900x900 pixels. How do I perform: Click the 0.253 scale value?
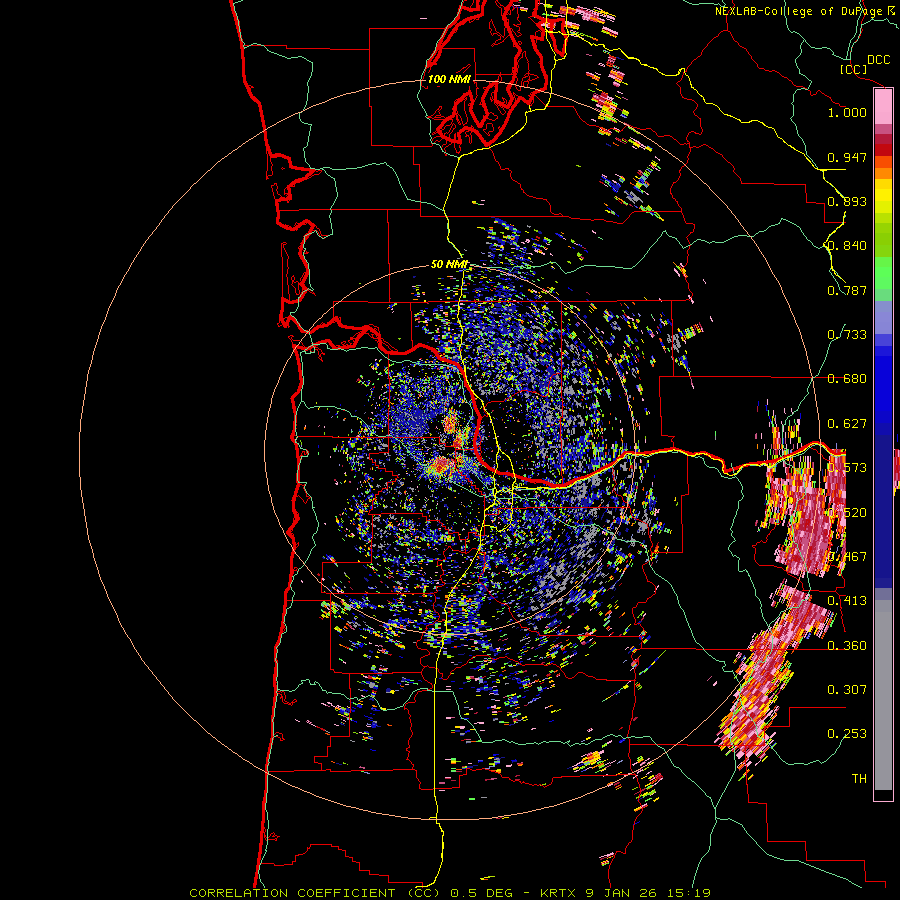pos(847,734)
